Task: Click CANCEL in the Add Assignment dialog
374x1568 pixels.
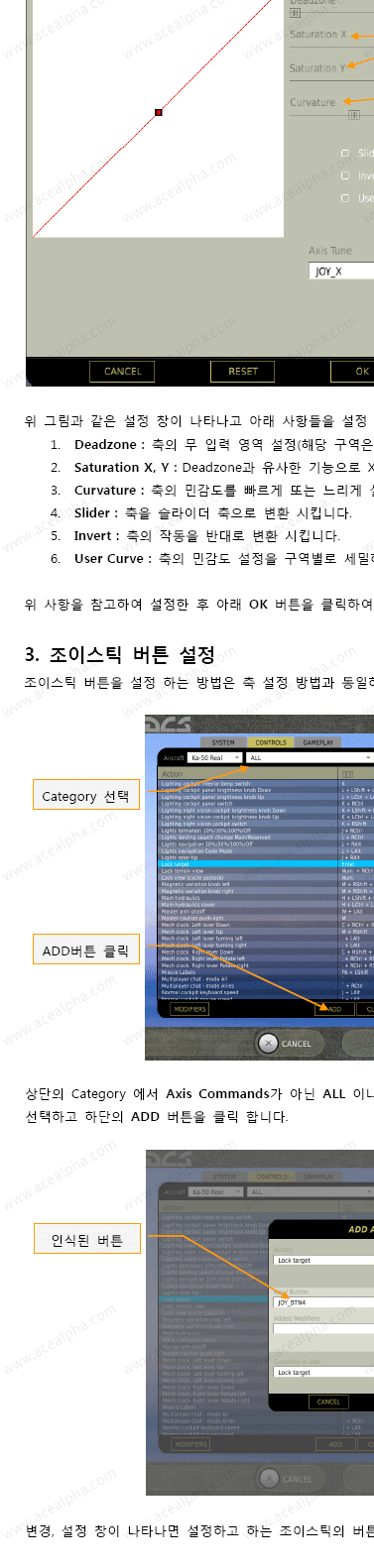Action: [329, 1401]
